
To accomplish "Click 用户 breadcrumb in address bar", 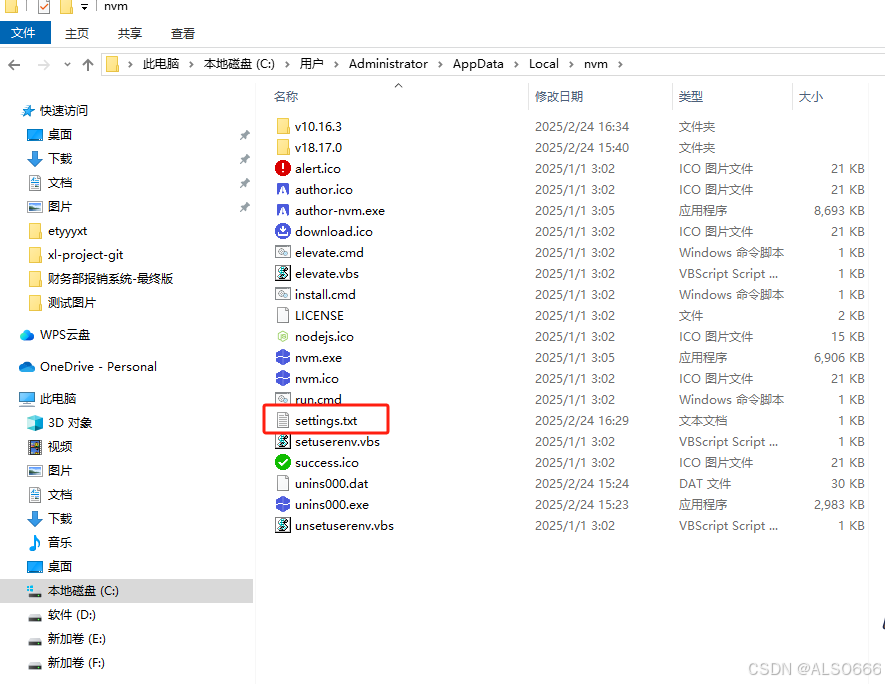I will [x=312, y=64].
